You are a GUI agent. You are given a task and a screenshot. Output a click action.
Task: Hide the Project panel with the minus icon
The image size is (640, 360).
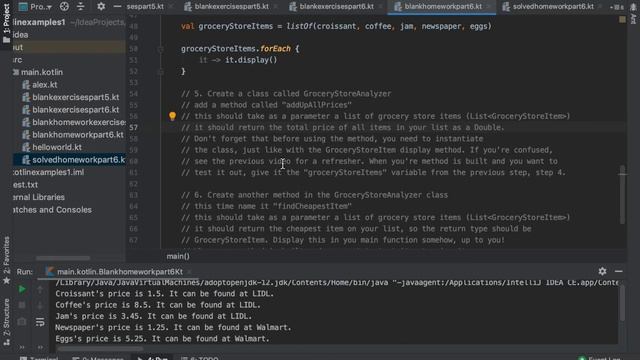pyautogui.click(x=117, y=6)
